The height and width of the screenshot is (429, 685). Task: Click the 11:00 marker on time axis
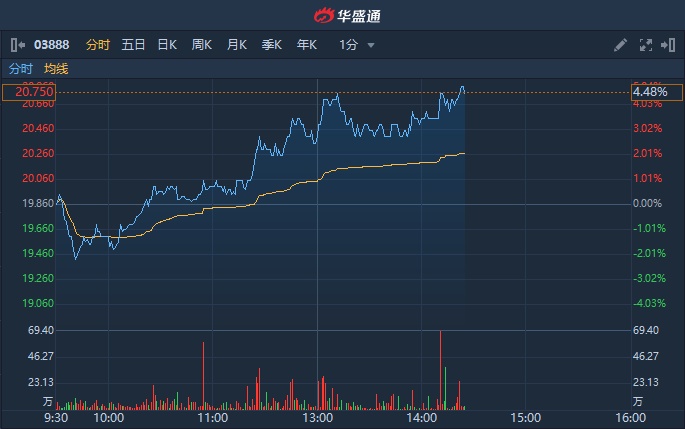point(213,417)
